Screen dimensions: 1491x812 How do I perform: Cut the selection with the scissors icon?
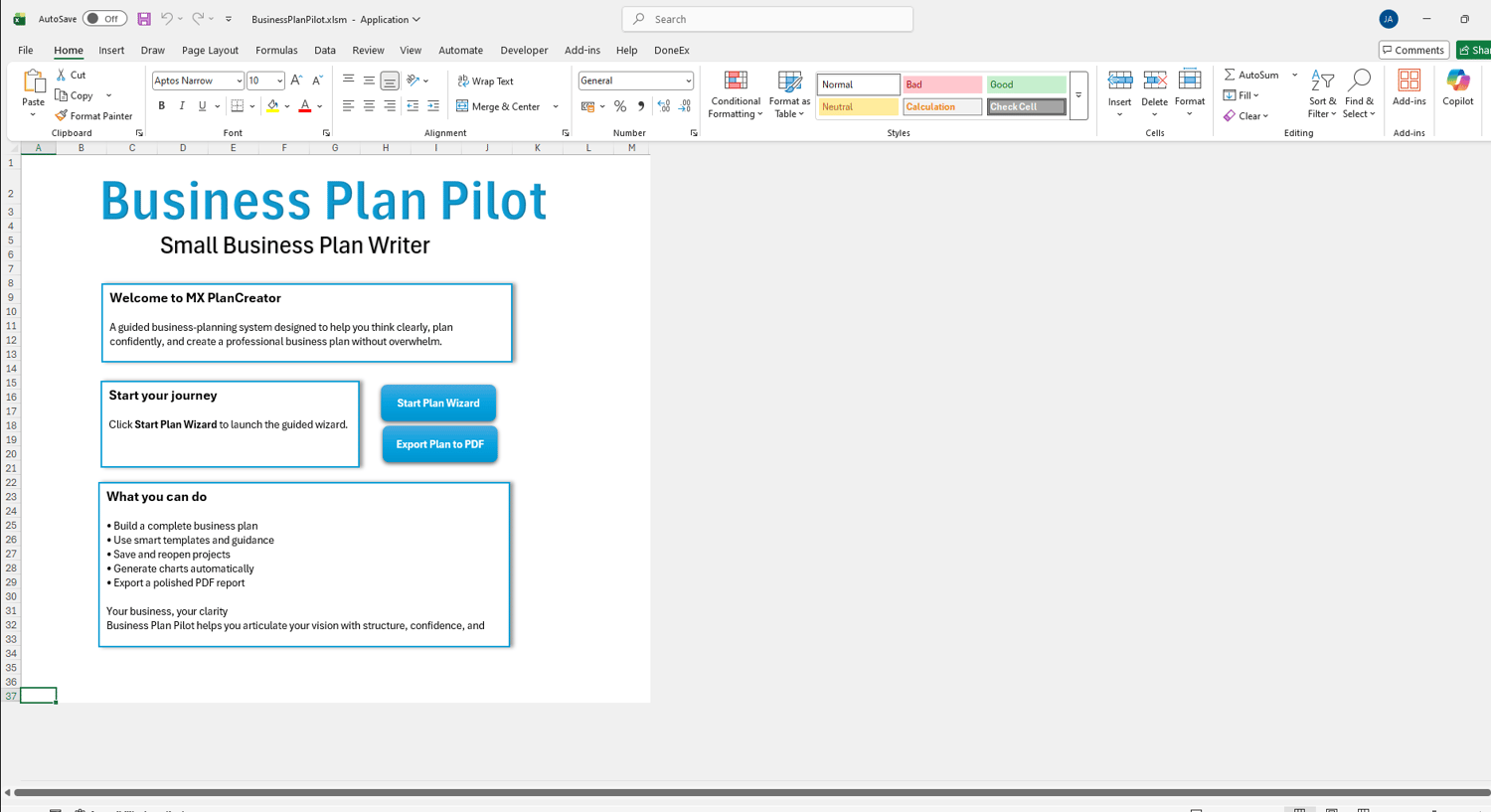click(62, 75)
